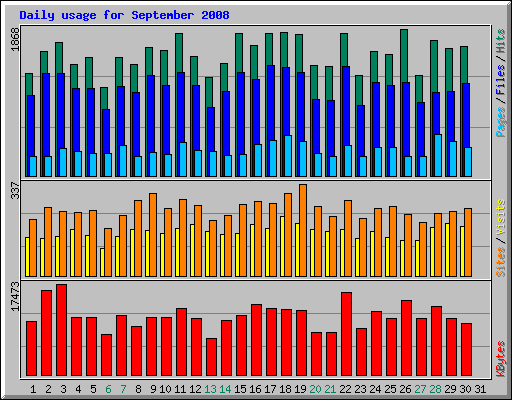
Task: Select the red KBytes bar for day 22
Action: click(346, 334)
